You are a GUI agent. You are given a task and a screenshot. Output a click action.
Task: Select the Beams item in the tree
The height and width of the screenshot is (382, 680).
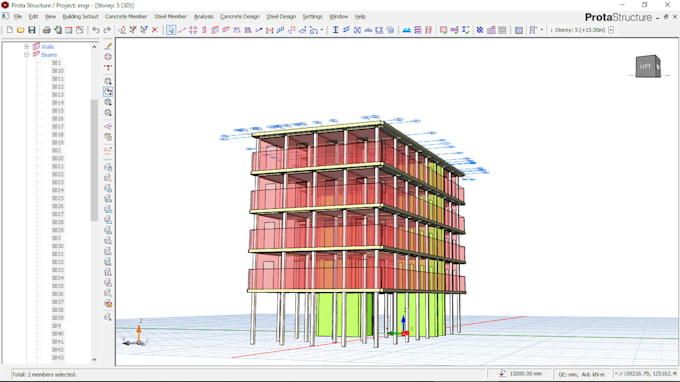49,55
